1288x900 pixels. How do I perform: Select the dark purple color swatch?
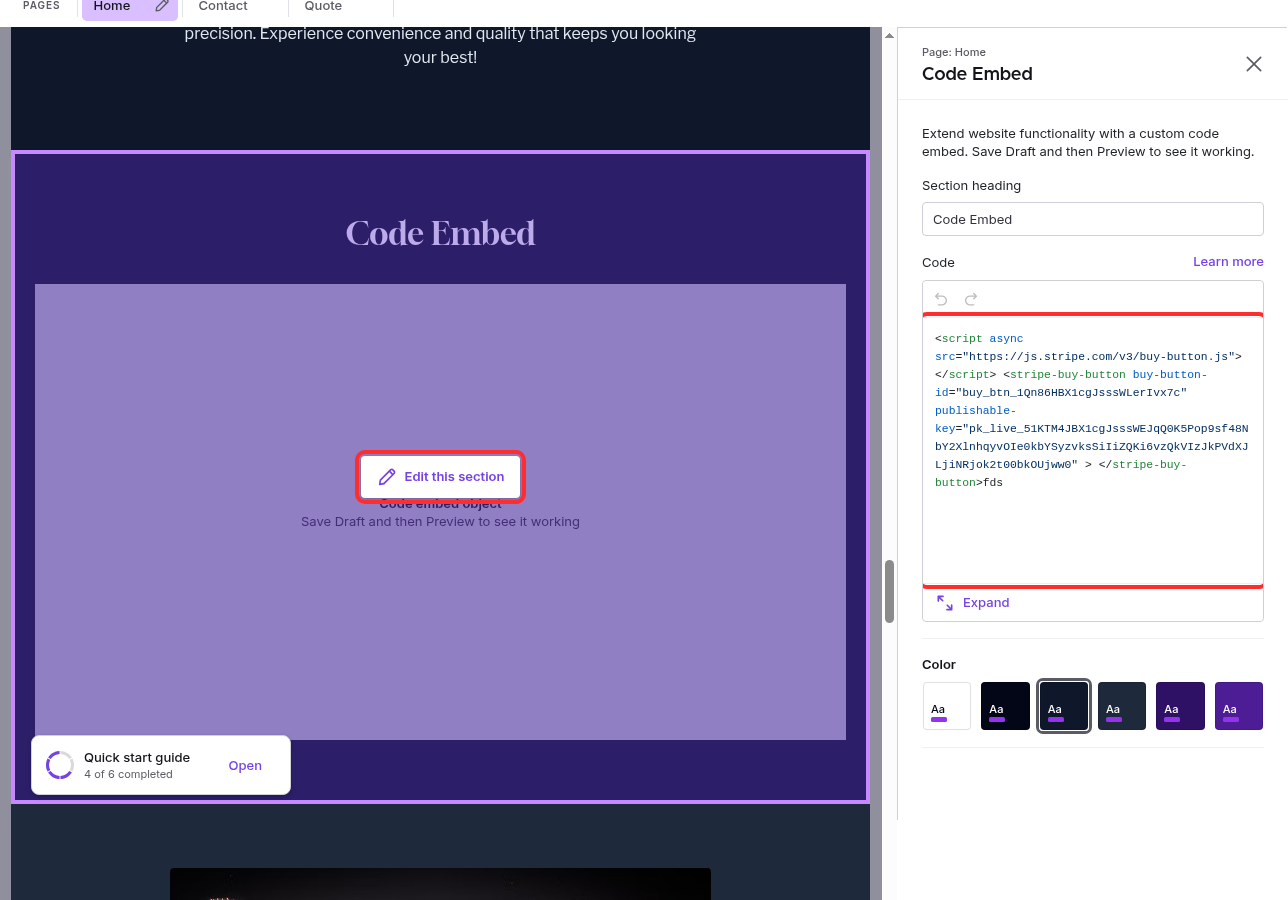pos(1181,706)
